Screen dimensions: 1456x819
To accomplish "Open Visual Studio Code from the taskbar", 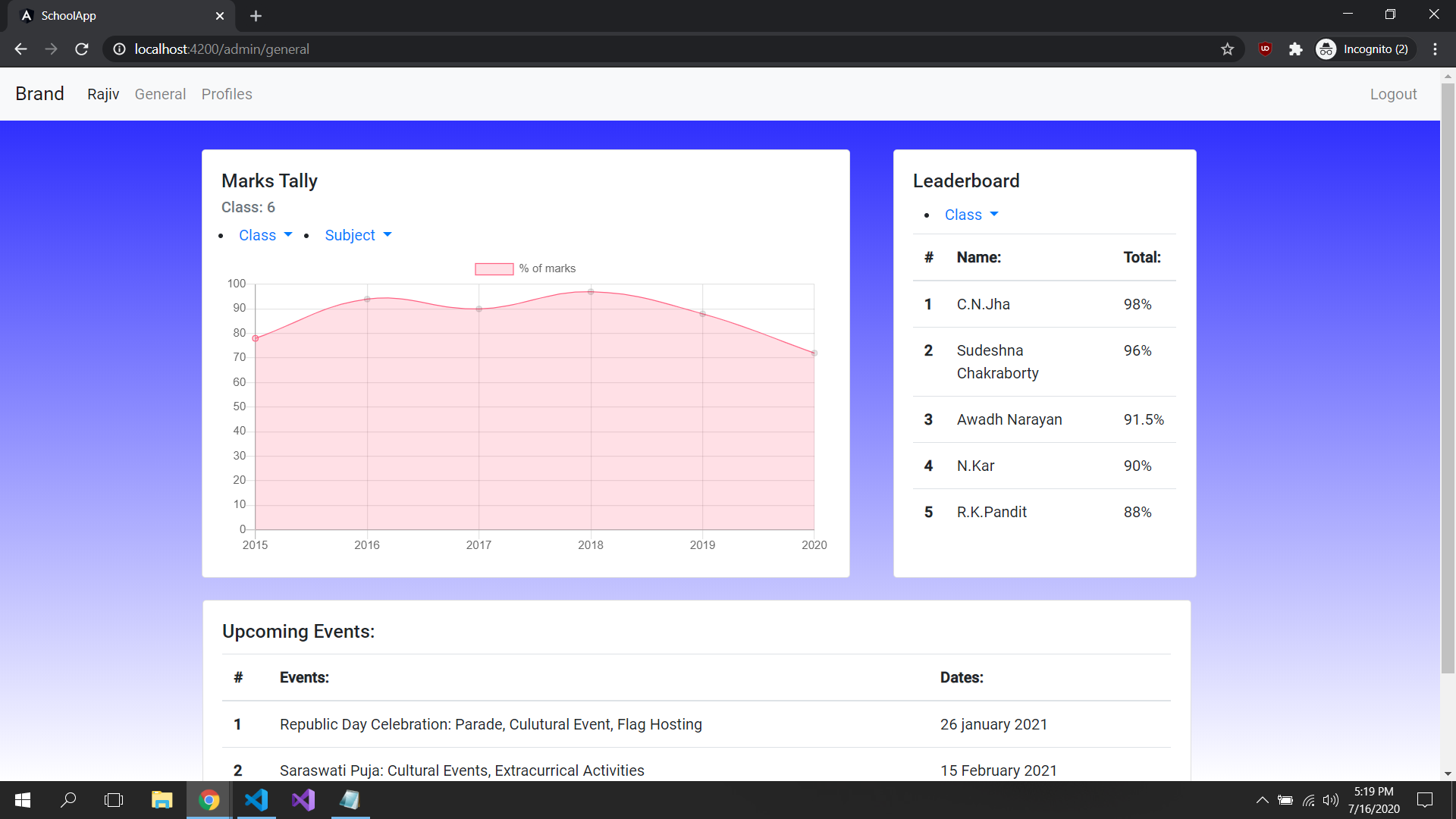I will coord(256,799).
